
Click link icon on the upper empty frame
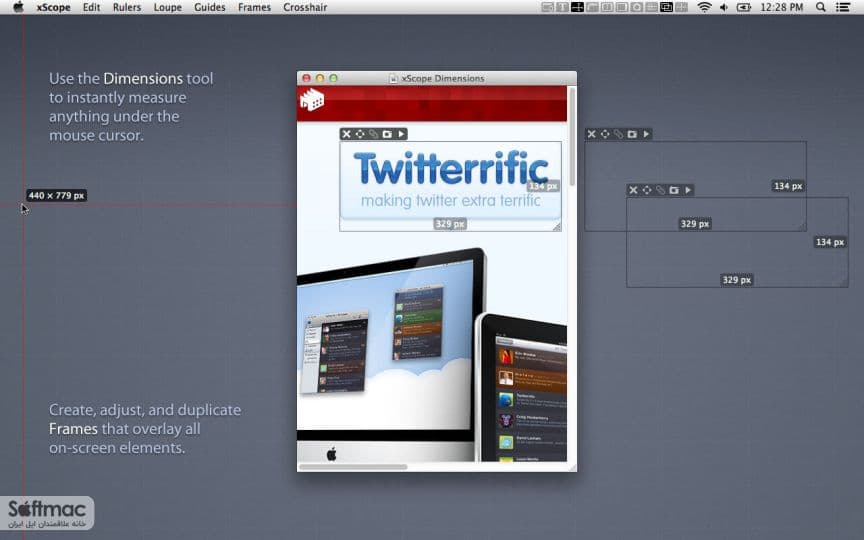coord(618,134)
